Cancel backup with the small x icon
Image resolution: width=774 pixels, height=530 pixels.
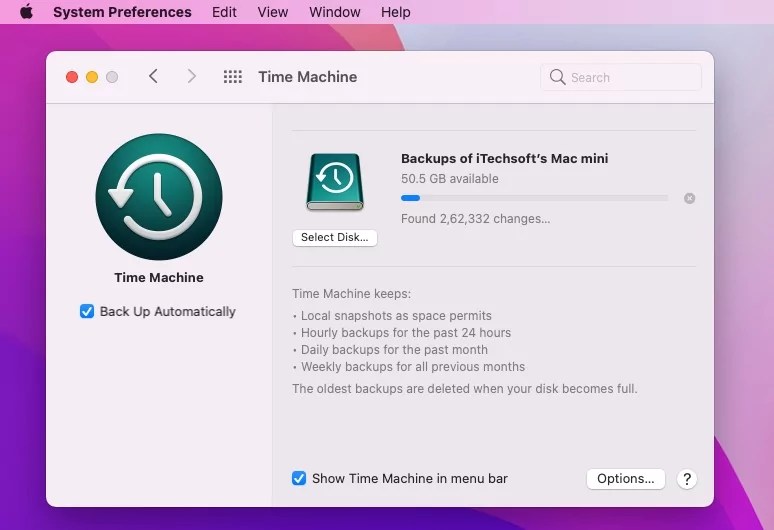pyautogui.click(x=690, y=198)
